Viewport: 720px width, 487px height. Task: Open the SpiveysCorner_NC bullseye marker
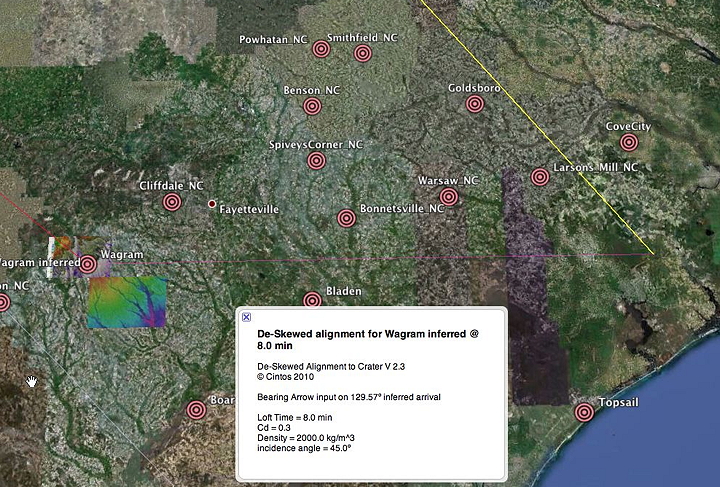[x=316, y=160]
